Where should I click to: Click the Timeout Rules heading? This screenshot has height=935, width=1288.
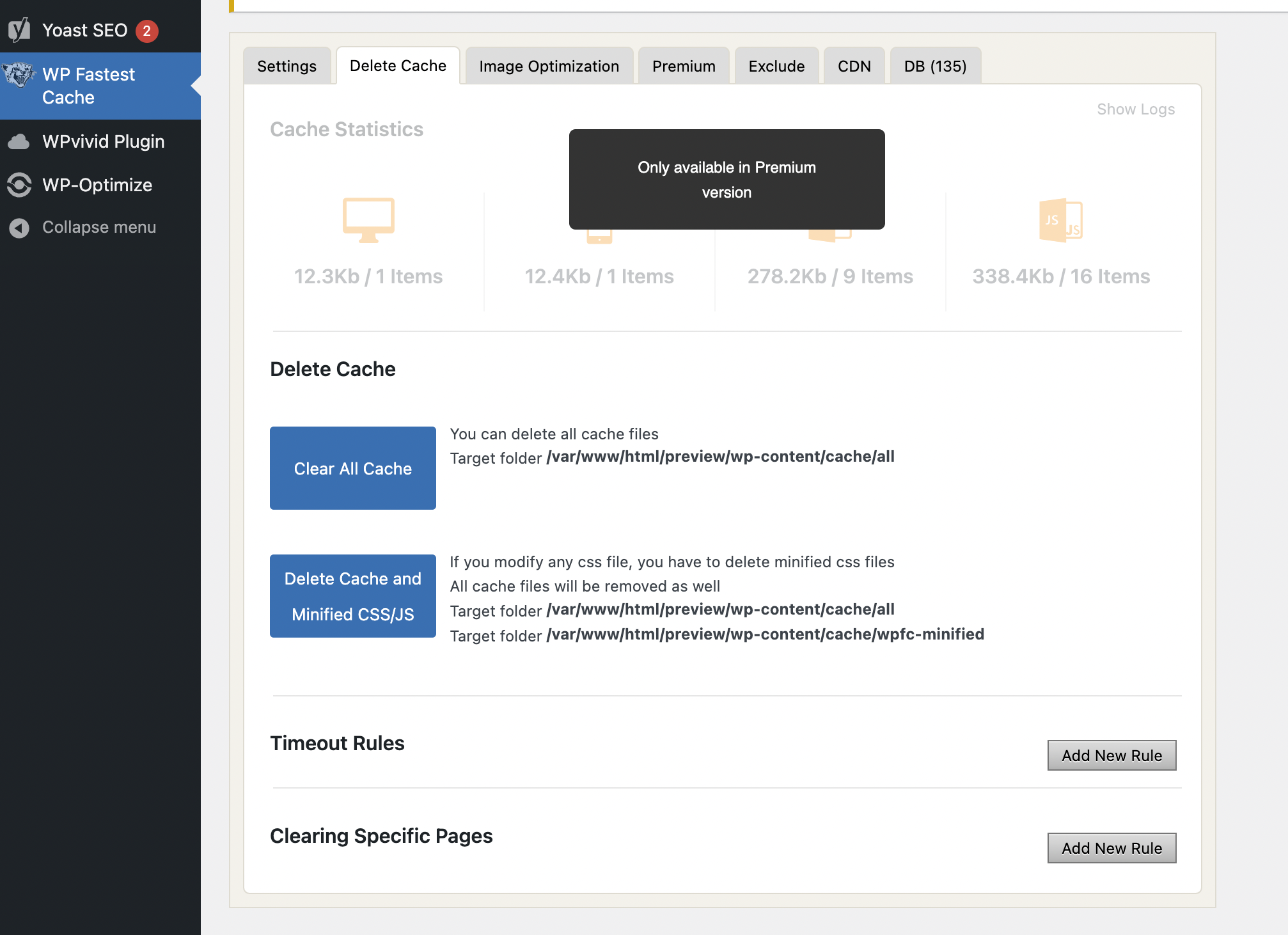click(337, 743)
